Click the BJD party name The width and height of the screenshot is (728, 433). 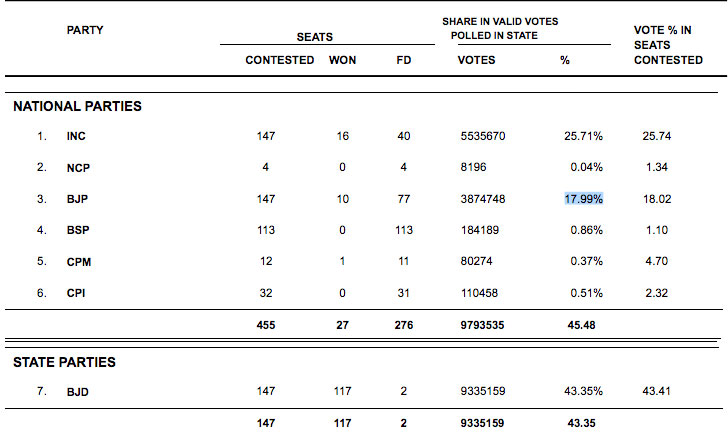tap(78, 391)
